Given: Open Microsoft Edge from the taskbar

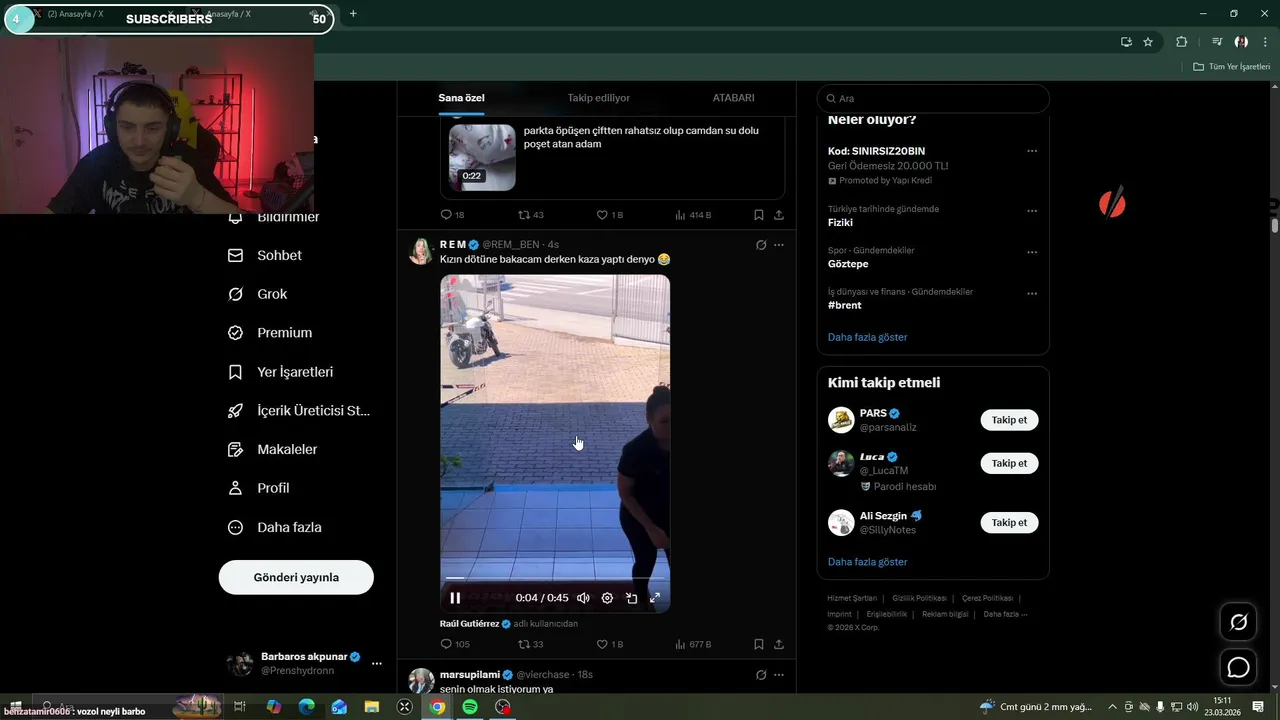Looking at the screenshot, I should click(x=307, y=707).
